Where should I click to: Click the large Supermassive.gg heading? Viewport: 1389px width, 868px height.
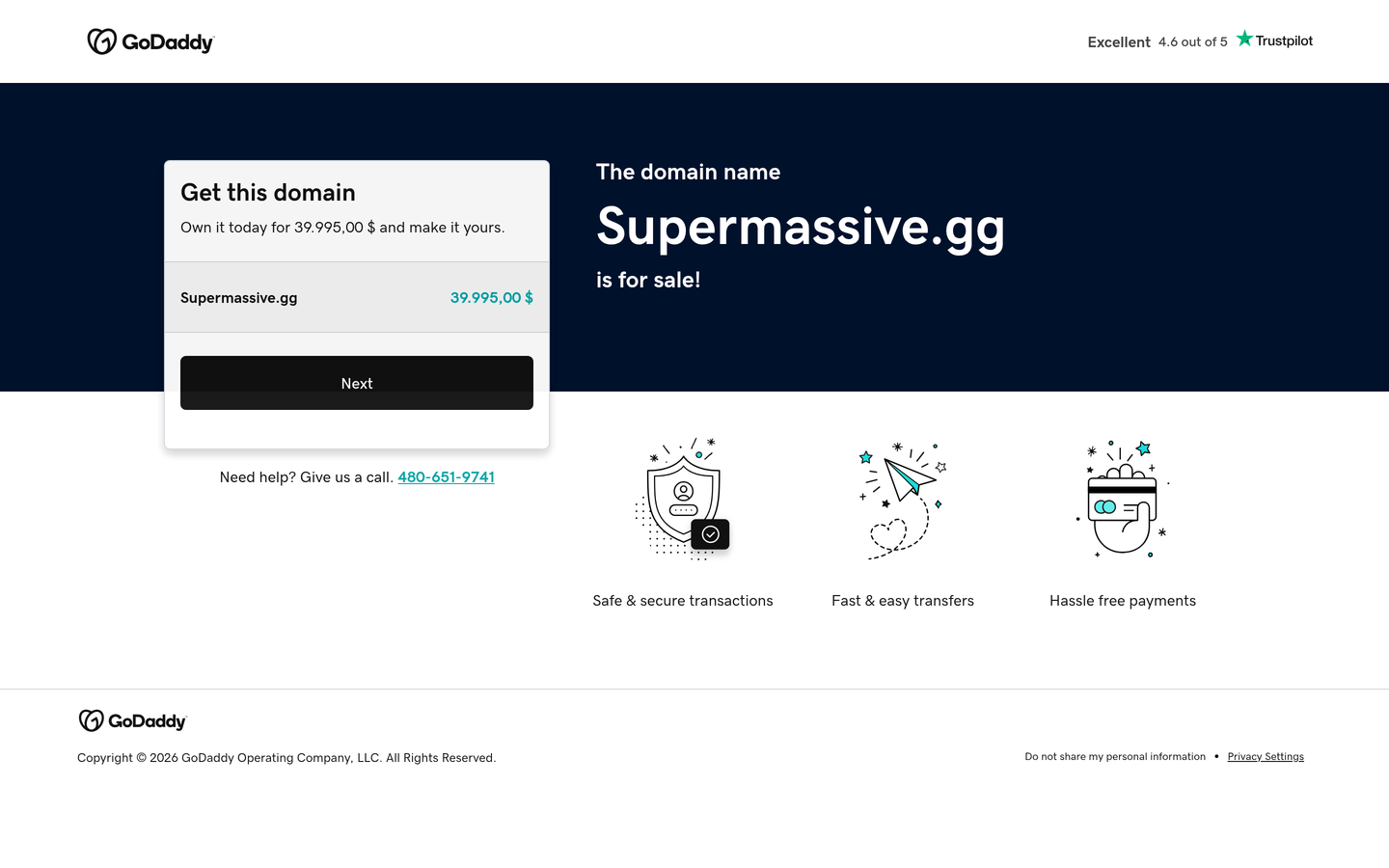[801, 229]
